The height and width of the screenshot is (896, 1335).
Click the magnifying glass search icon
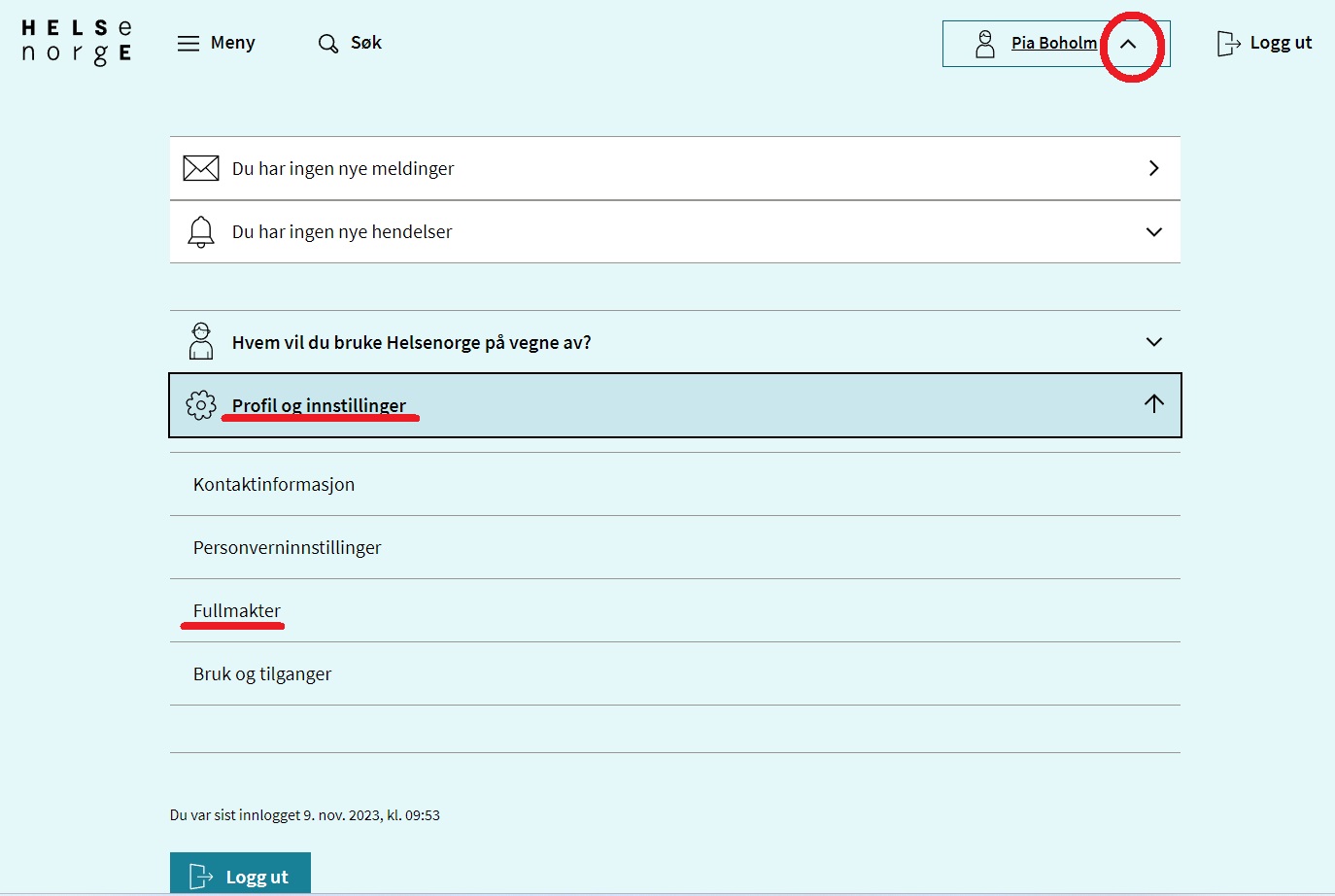(328, 44)
